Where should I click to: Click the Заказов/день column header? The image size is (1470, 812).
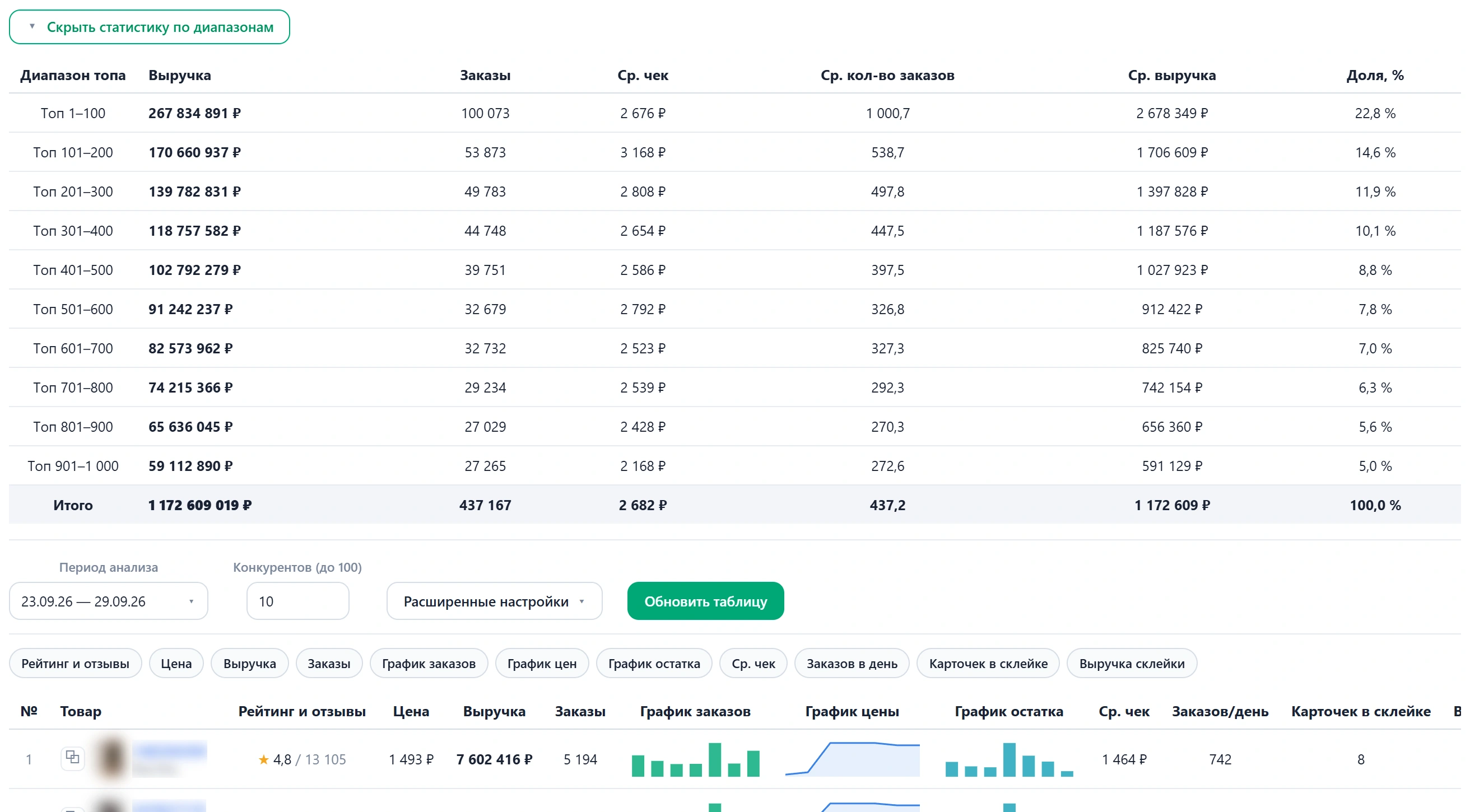coord(1220,711)
